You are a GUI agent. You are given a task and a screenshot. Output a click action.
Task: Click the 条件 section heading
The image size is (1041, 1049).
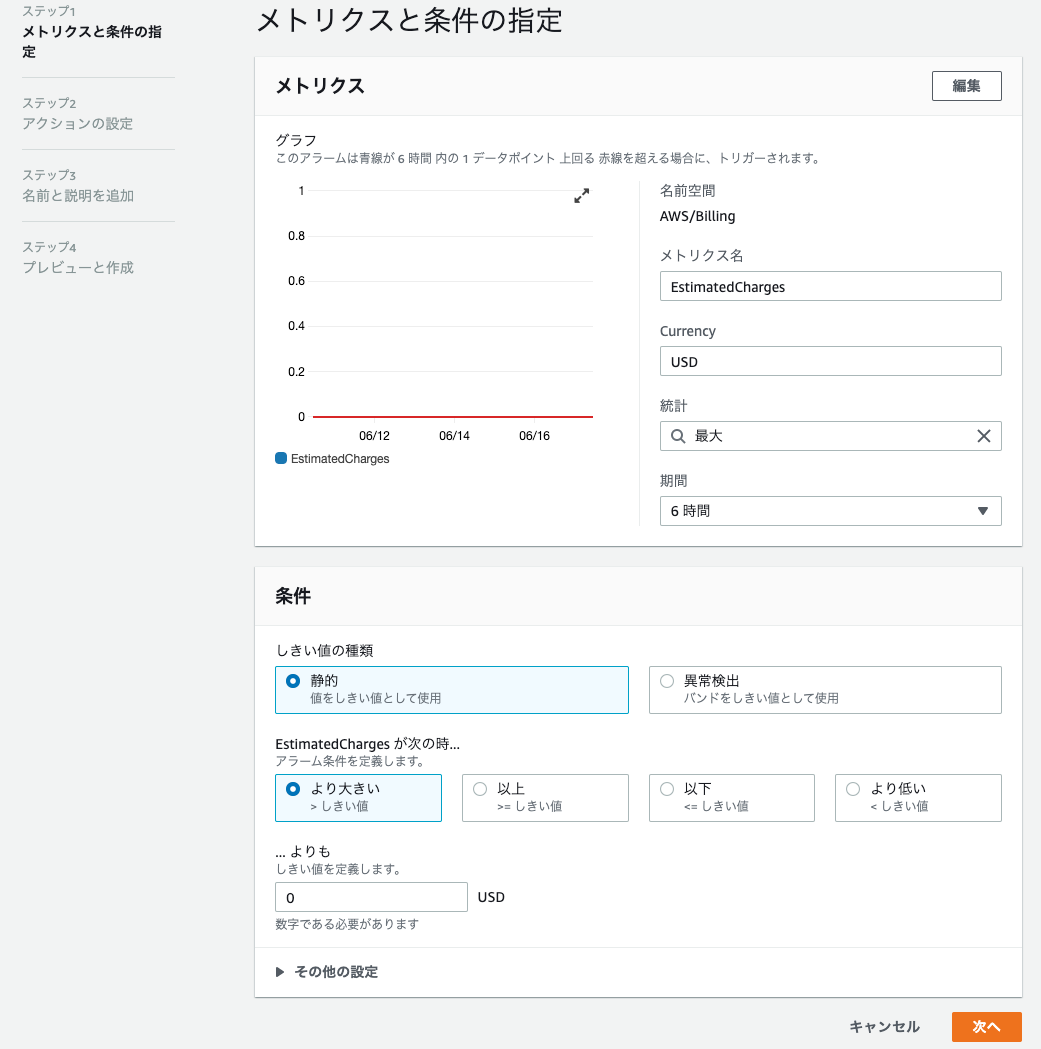point(293,596)
